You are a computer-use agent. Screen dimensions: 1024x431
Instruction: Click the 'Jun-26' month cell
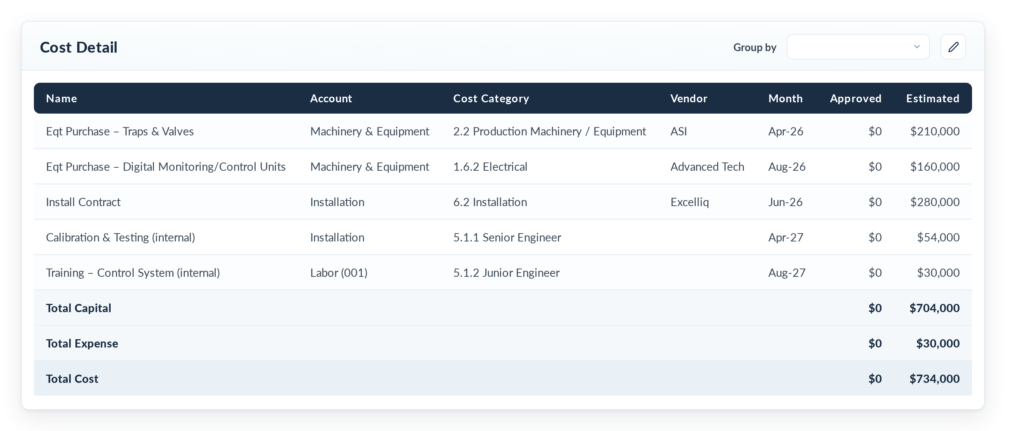click(x=786, y=202)
